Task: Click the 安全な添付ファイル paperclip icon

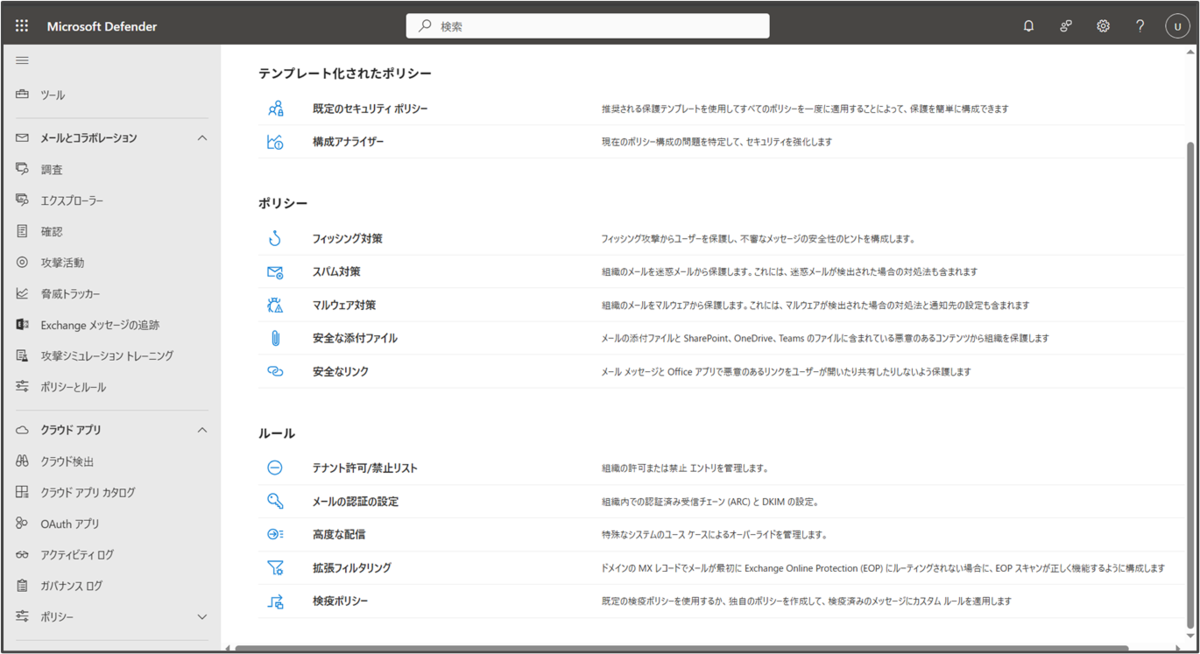Action: pos(275,338)
